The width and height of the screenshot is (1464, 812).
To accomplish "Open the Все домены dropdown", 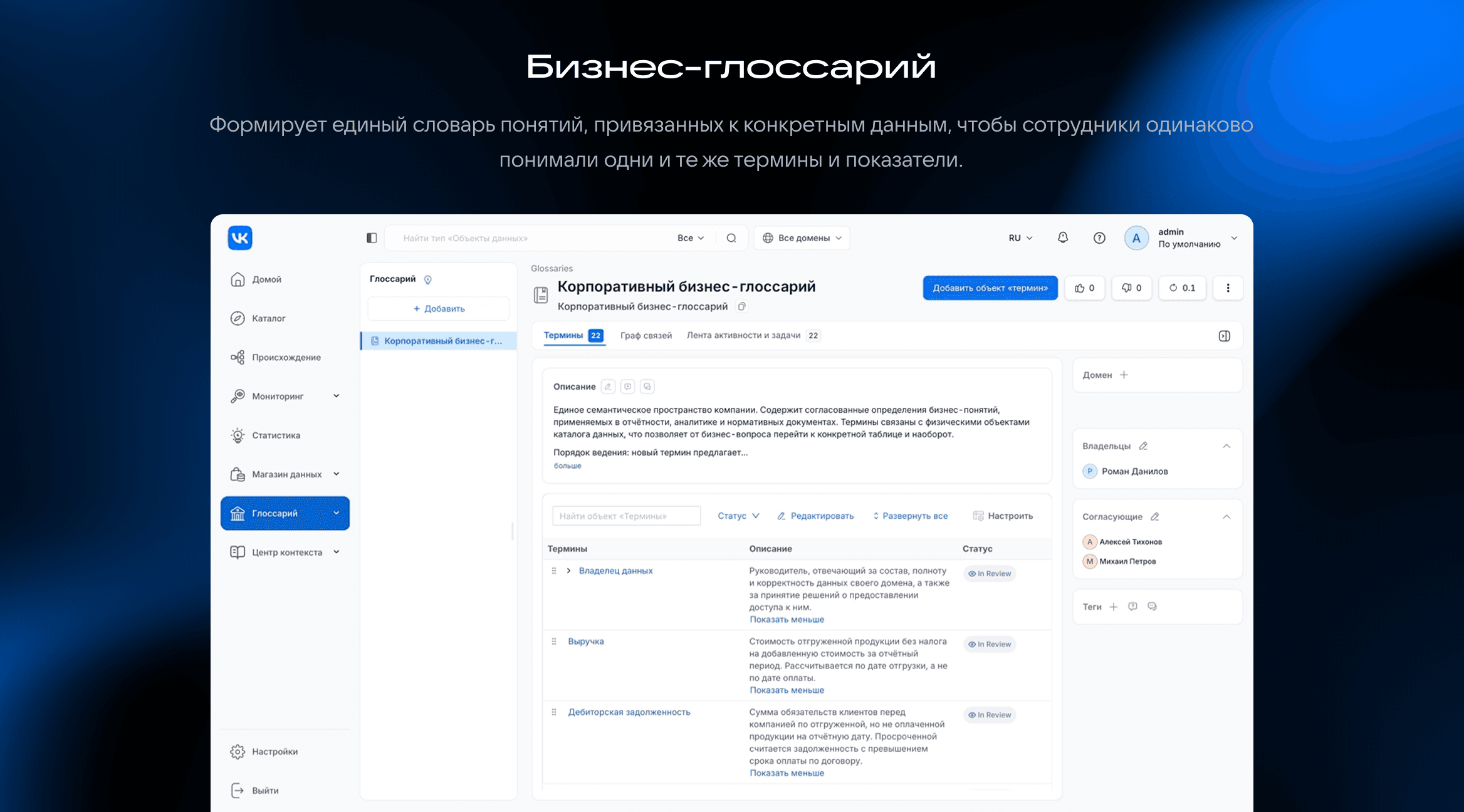I will (x=802, y=238).
